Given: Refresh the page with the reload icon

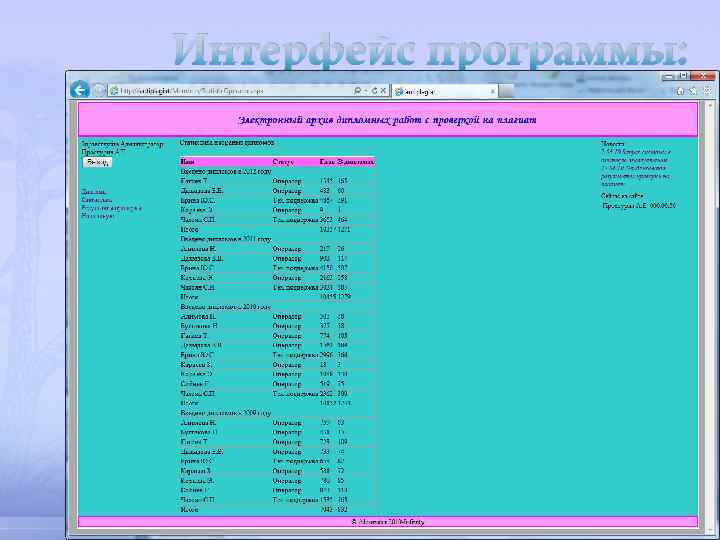Looking at the screenshot, I should pyautogui.click(x=374, y=91).
